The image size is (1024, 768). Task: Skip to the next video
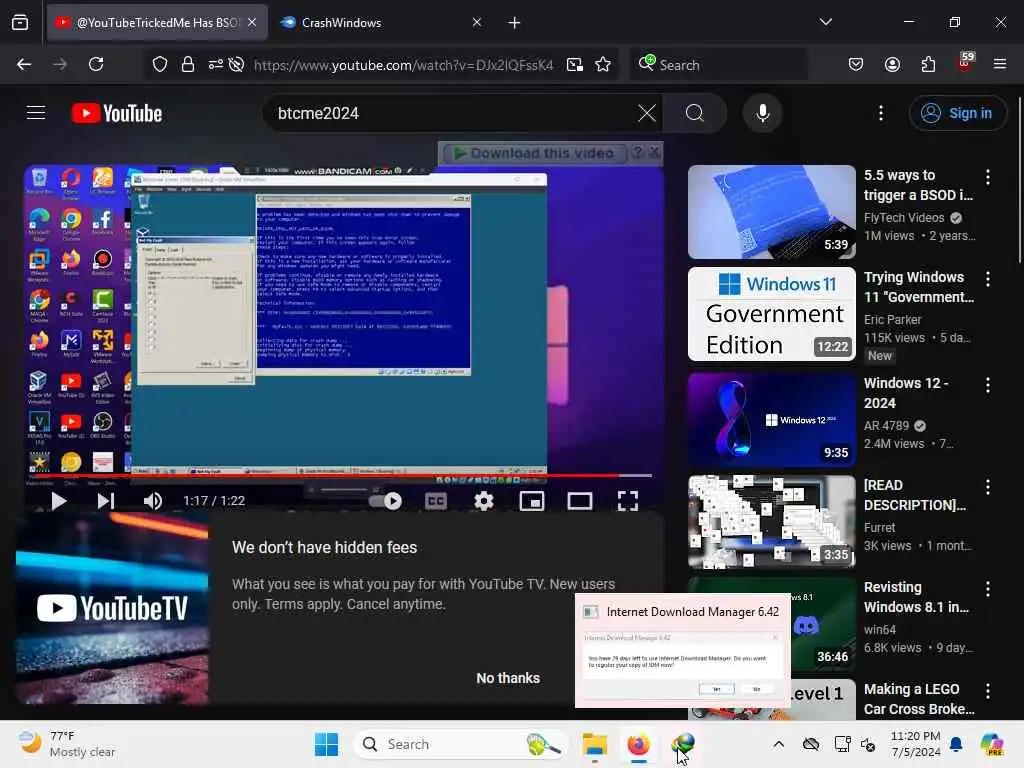click(x=105, y=501)
